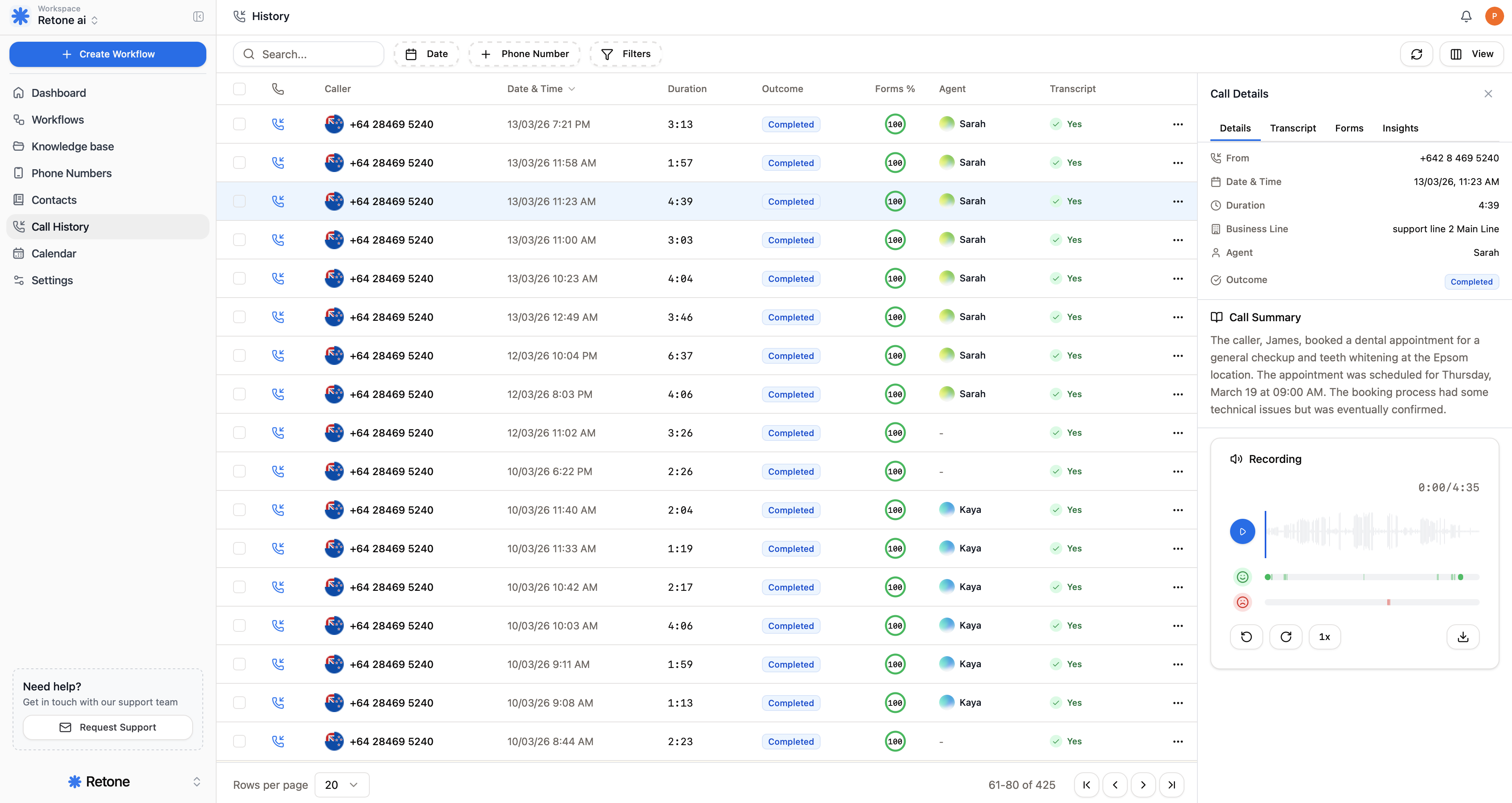
Task: Check the 13/03/26 11:58 AM call row
Action: coord(239,163)
